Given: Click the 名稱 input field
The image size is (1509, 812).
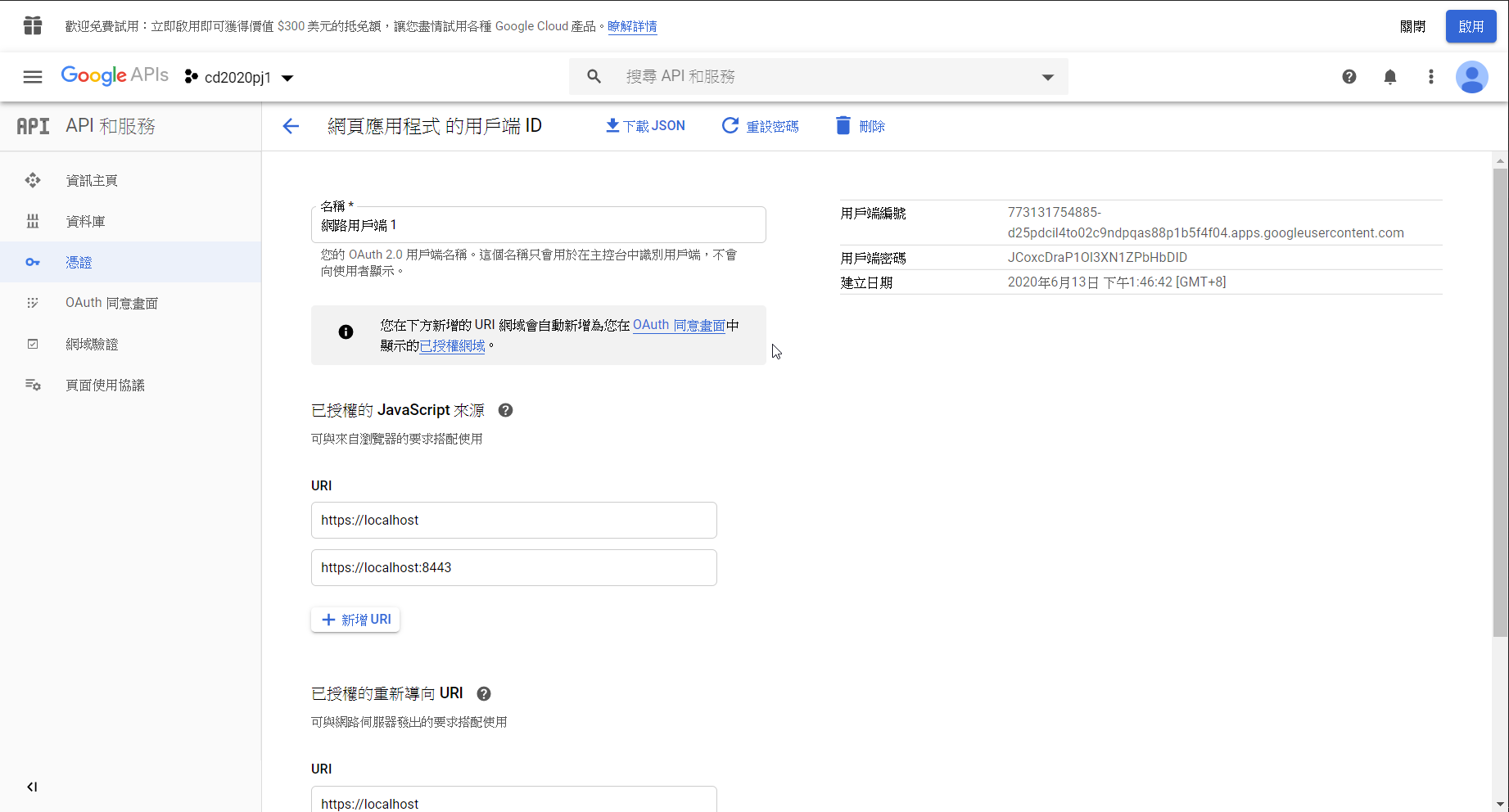Looking at the screenshot, I should [x=538, y=225].
